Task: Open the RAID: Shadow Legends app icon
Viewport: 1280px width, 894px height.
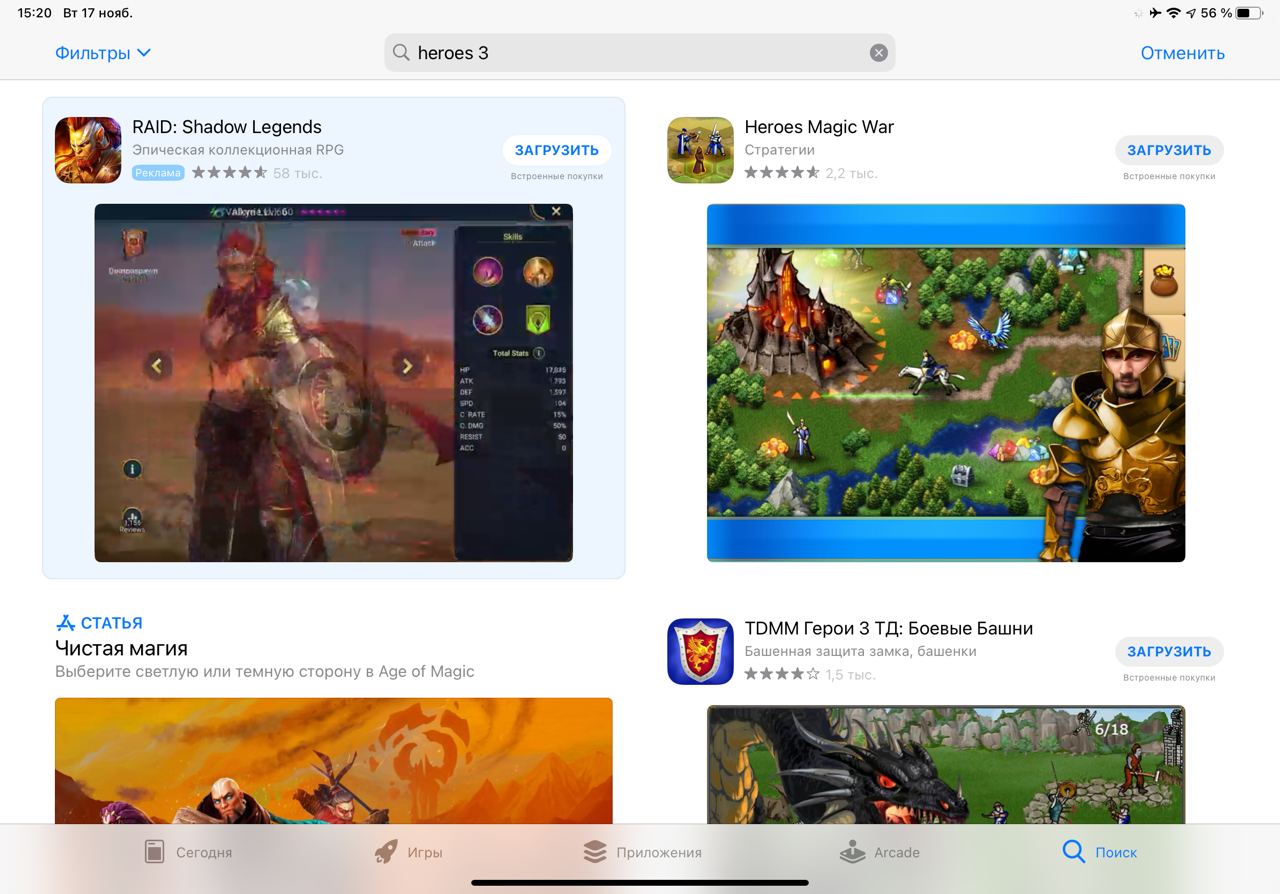Action: coord(88,150)
